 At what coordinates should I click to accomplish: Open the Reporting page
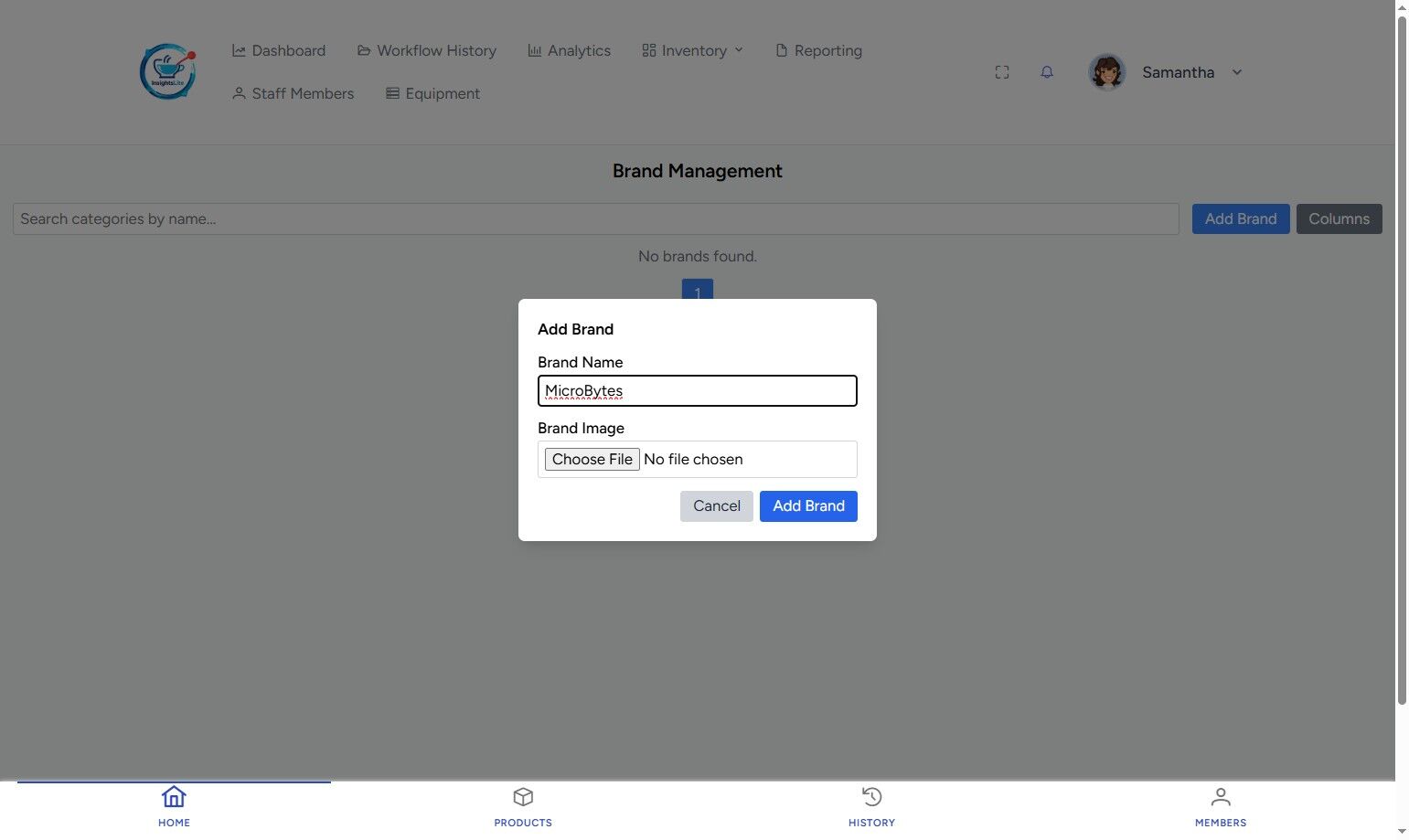coord(818,50)
